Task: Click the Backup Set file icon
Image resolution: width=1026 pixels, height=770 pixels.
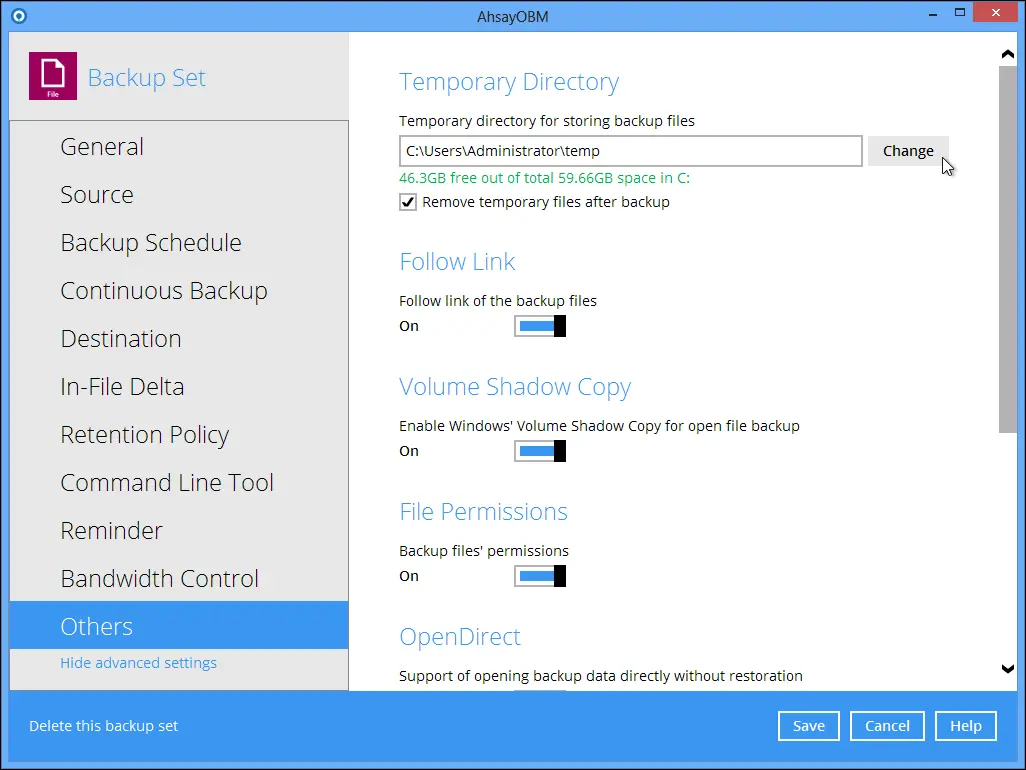Action: pos(52,75)
